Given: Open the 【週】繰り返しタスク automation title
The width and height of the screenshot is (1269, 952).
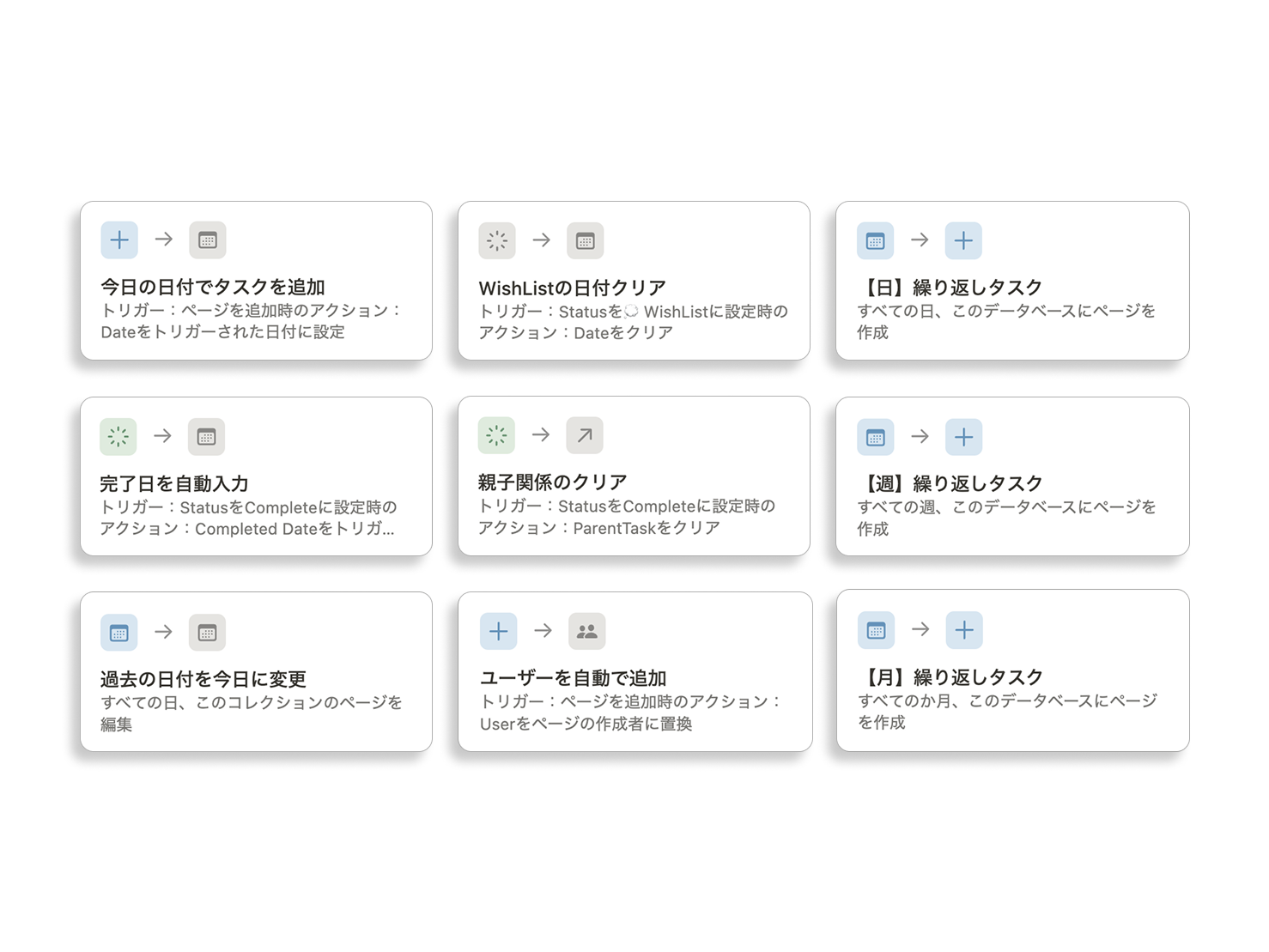Looking at the screenshot, I should (950, 483).
